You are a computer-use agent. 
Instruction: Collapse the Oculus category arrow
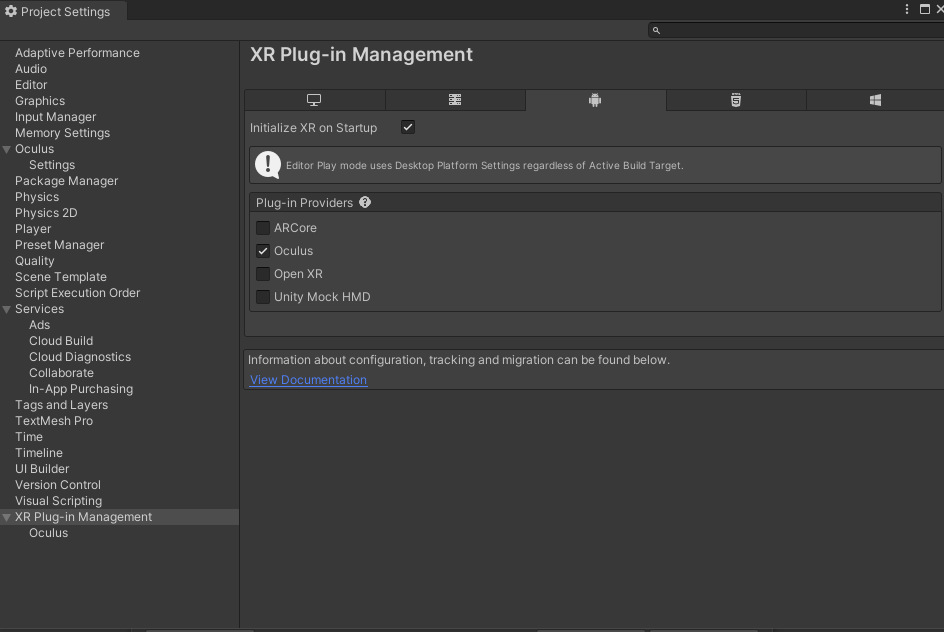click(x=7, y=149)
